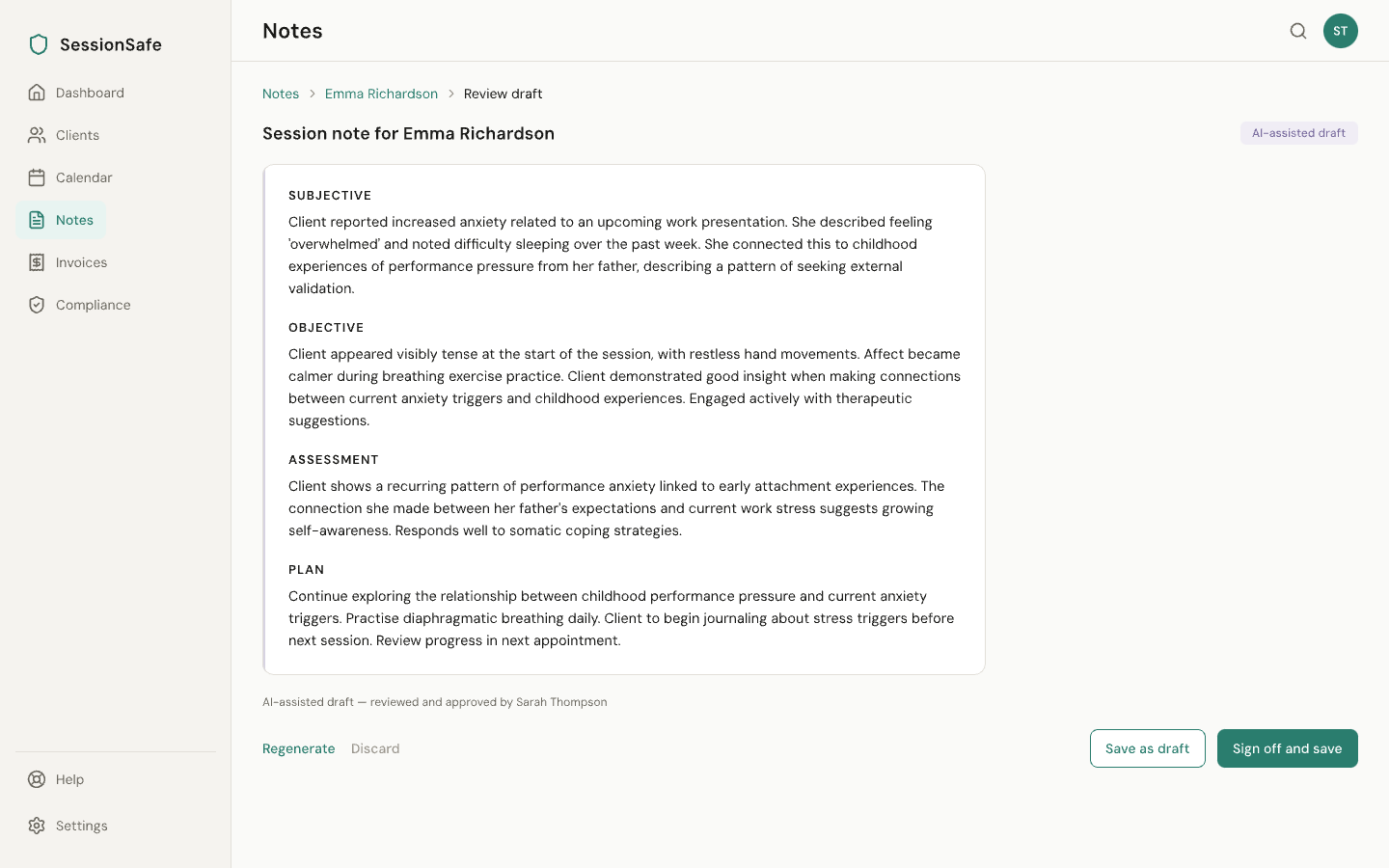The image size is (1389, 868).
Task: Click the Regenerate link
Action: 299,748
